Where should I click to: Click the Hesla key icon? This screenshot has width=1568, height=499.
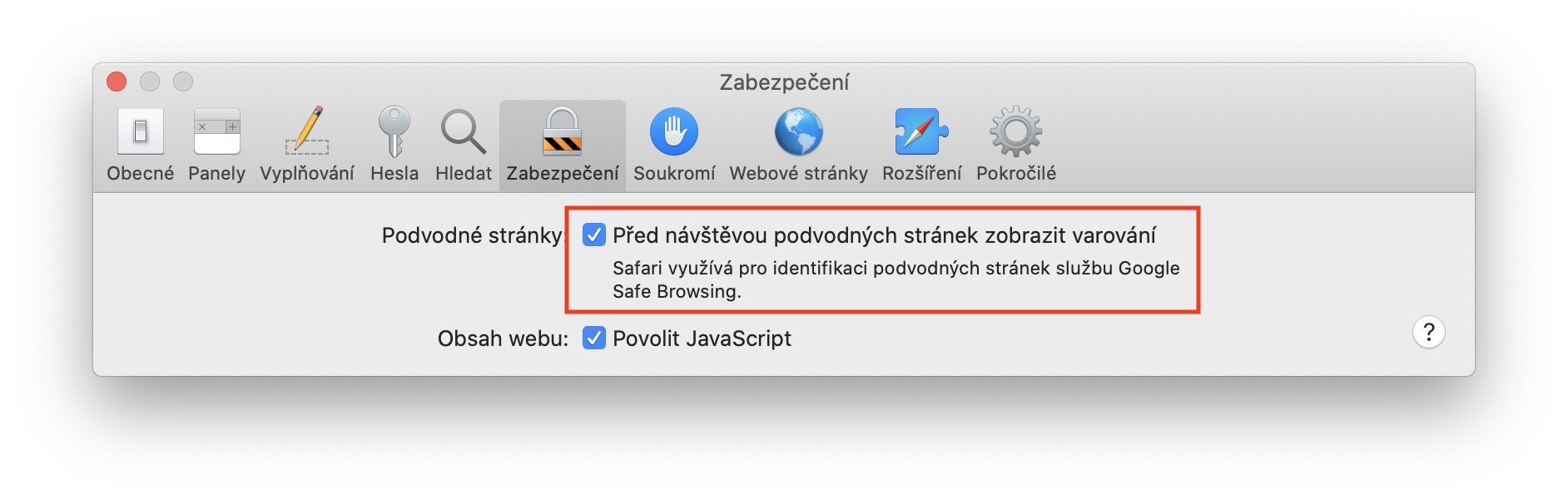(x=394, y=131)
